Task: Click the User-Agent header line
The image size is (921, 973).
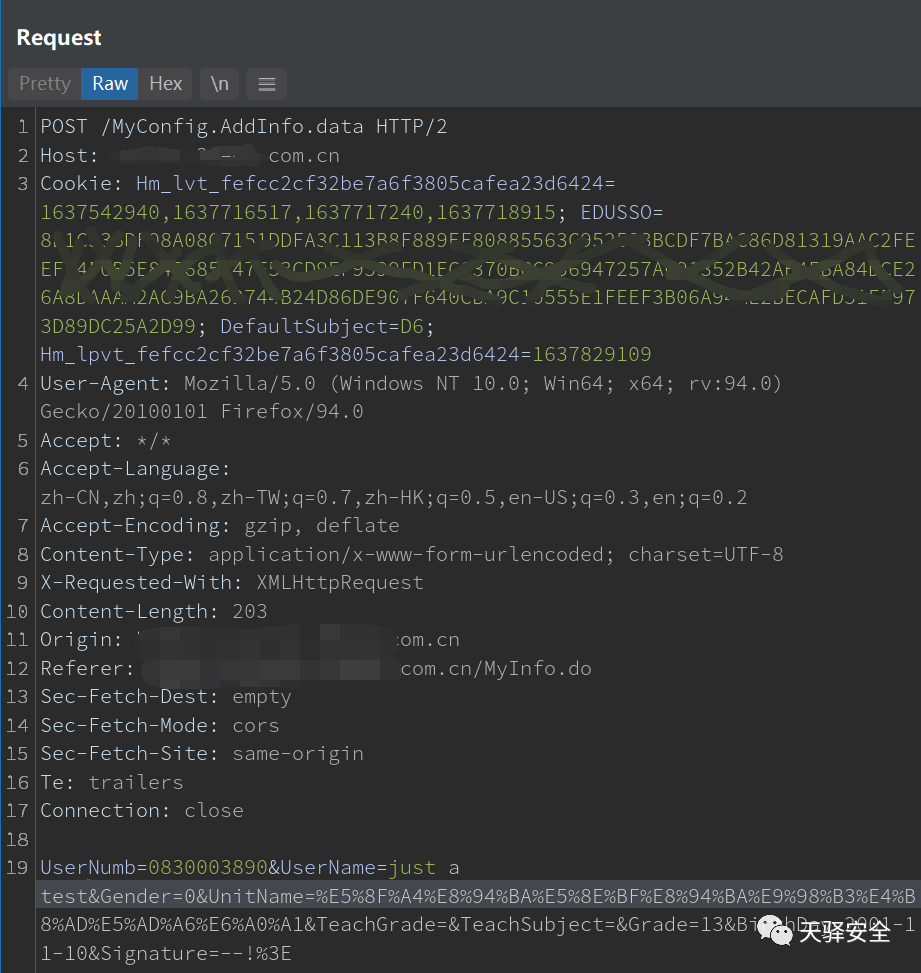Action: pyautogui.click(x=410, y=383)
